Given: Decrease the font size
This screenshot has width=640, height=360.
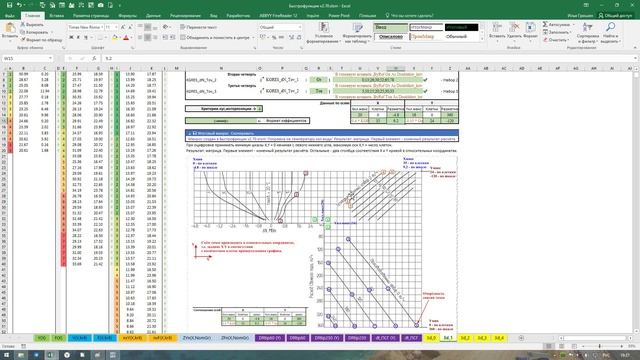Looking at the screenshot, I should pos(130,27).
